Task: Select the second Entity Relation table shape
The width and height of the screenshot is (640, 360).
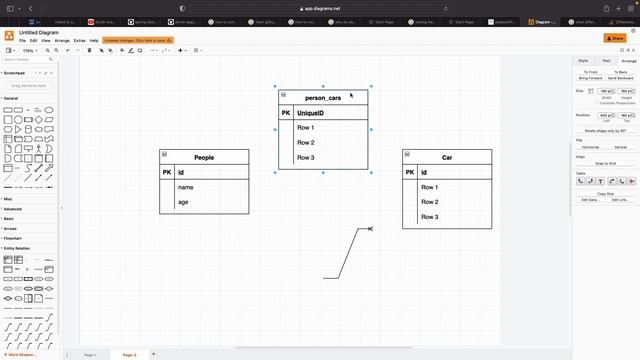Action: pos(18,260)
